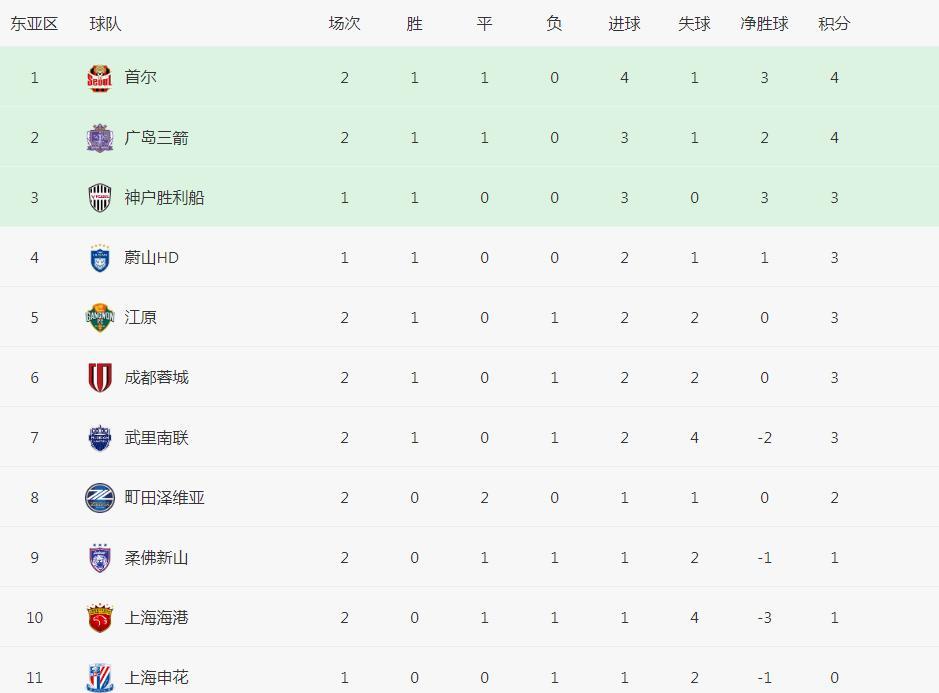Image resolution: width=939 pixels, height=693 pixels.
Task: Click the 净胜球 column header
Action: [764, 23]
